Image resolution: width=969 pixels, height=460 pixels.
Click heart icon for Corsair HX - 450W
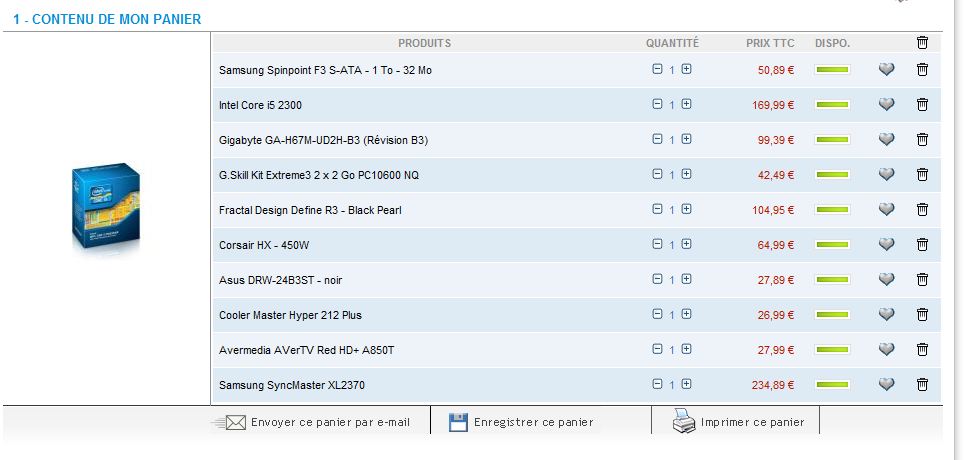[x=886, y=245]
